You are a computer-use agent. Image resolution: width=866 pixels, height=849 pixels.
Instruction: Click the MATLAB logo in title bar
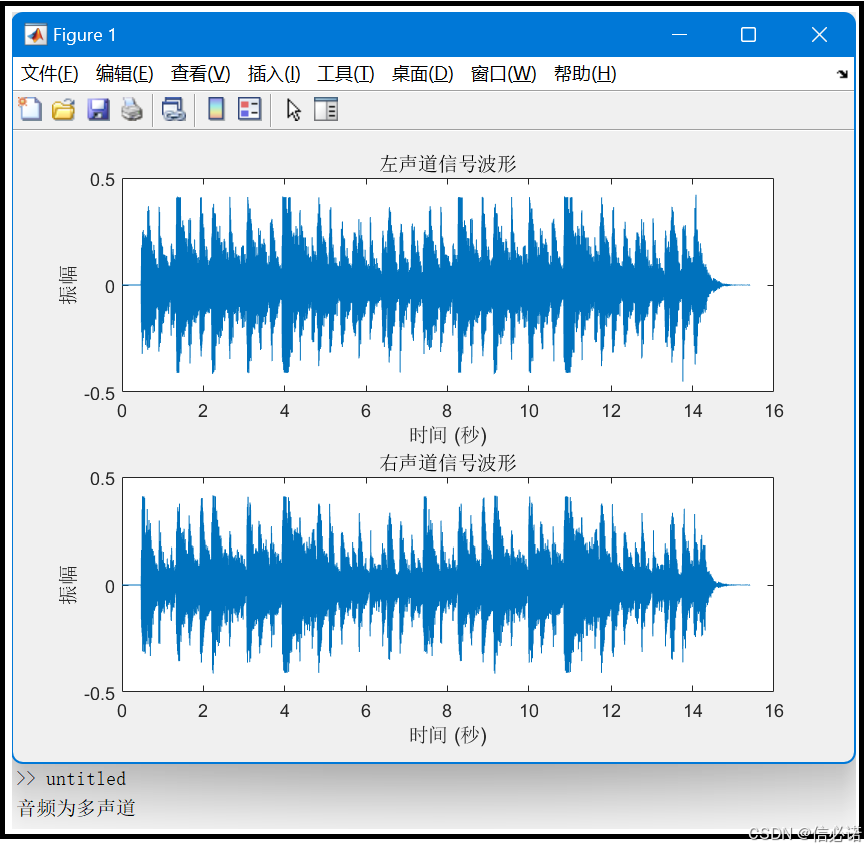pyautogui.click(x=35, y=35)
